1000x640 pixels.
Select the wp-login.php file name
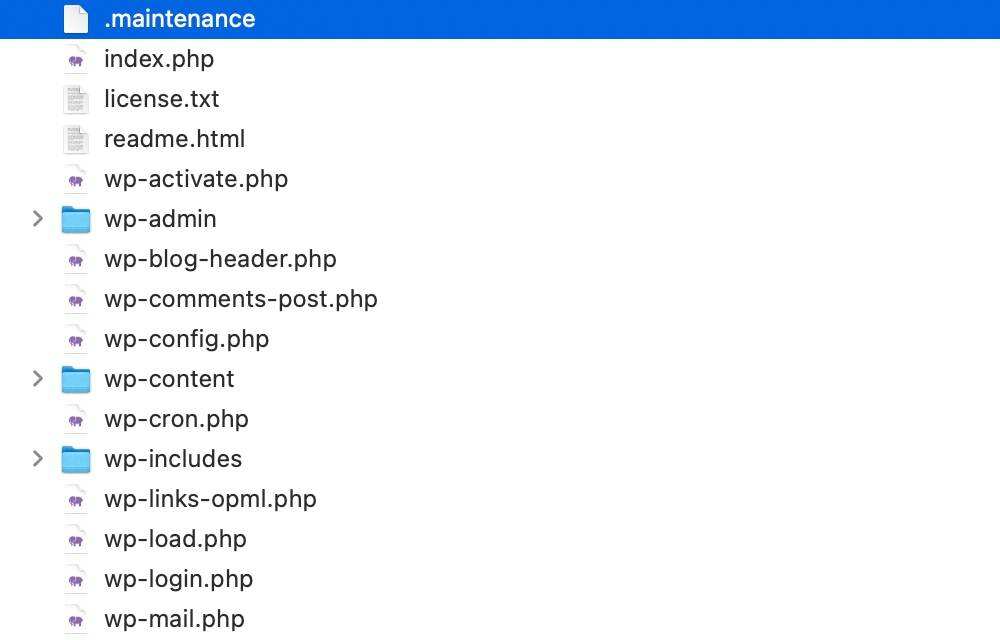point(179,579)
